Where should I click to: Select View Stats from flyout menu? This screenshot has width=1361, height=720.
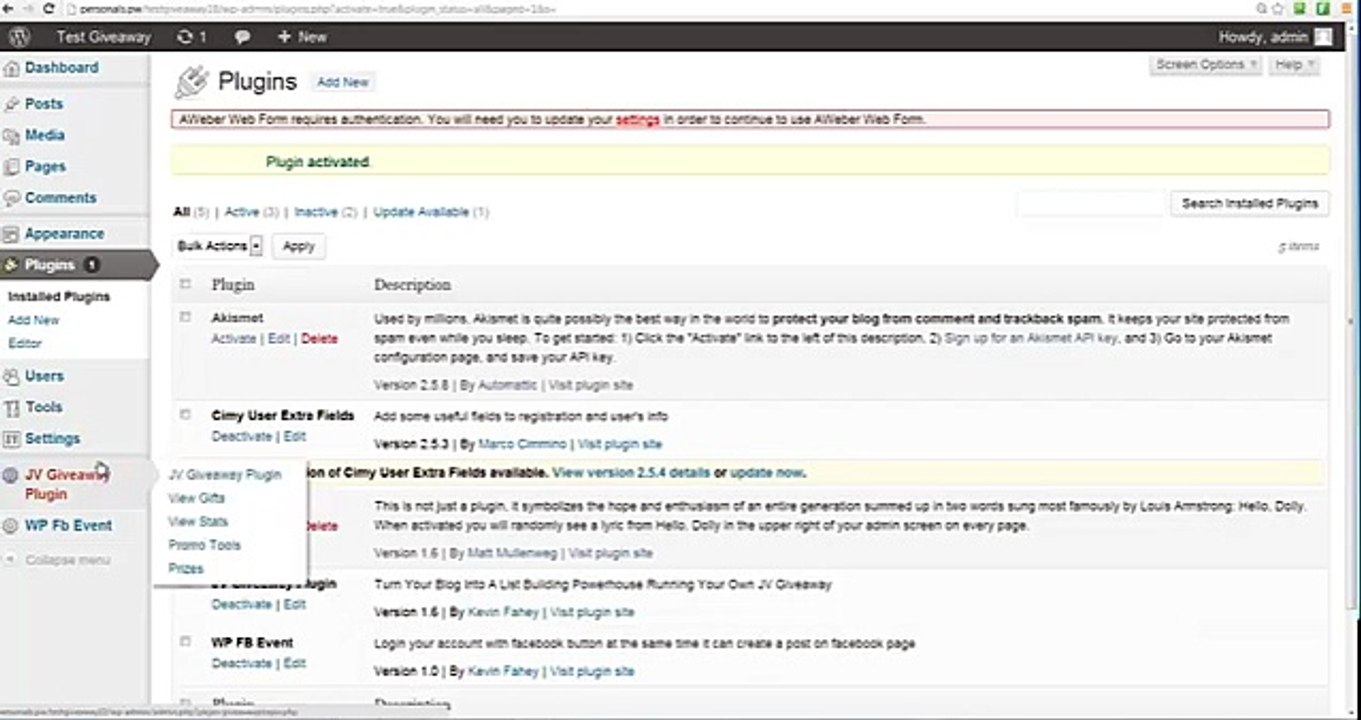(198, 522)
